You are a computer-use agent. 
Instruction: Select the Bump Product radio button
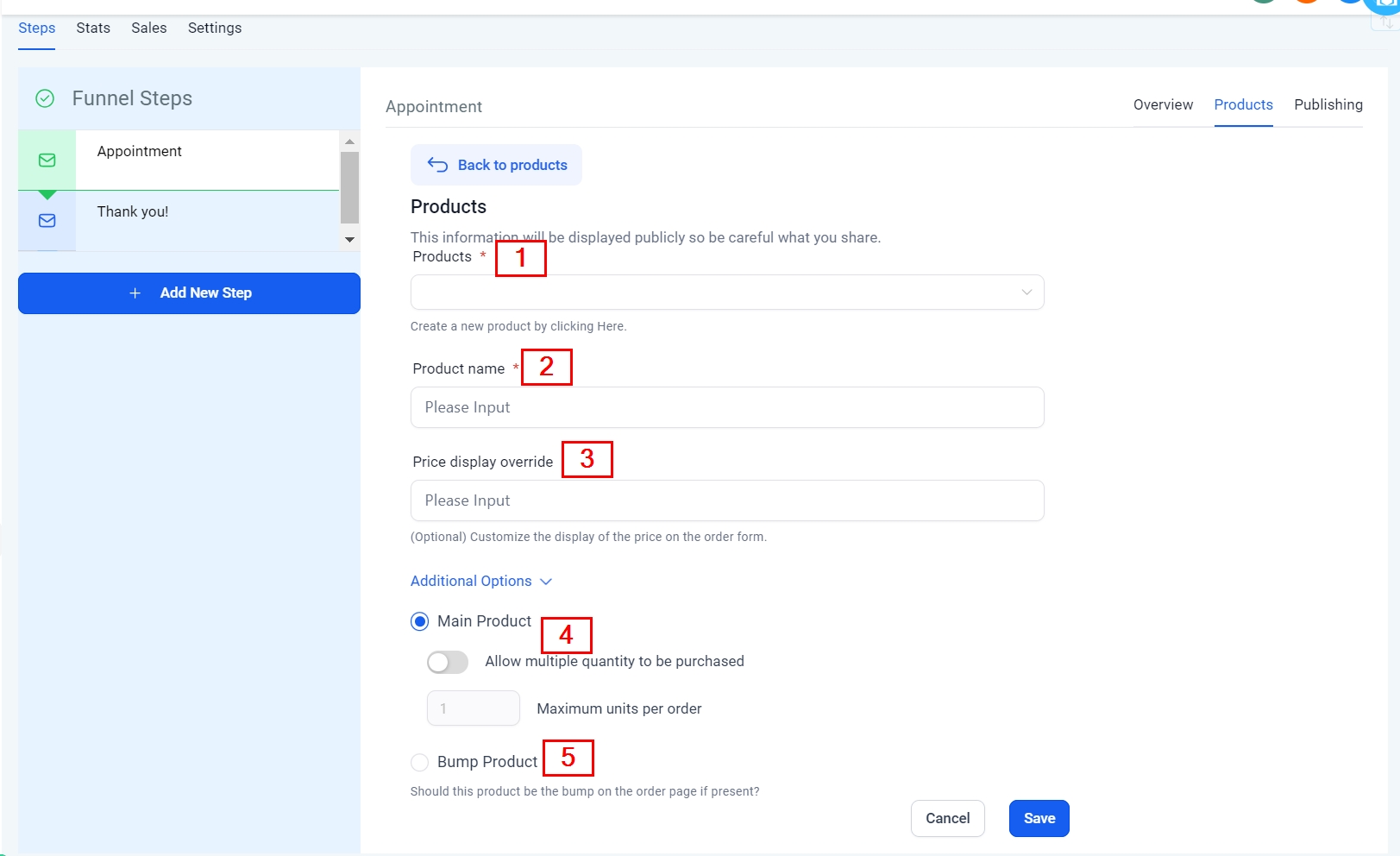[x=420, y=762]
